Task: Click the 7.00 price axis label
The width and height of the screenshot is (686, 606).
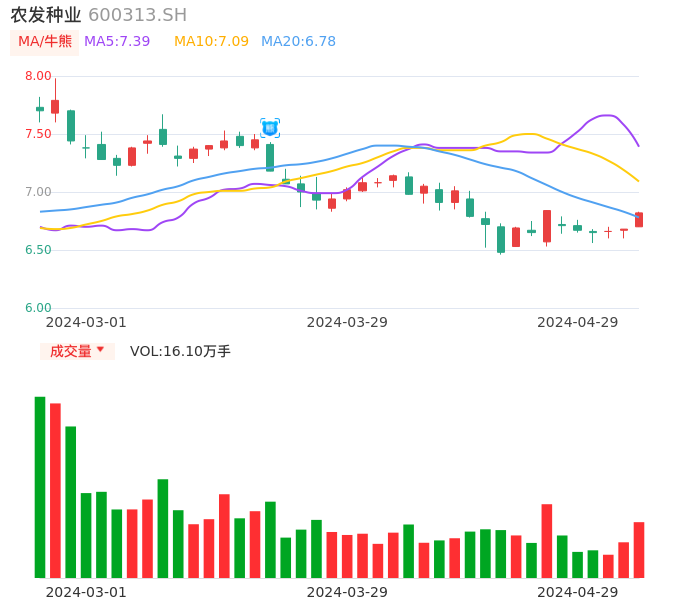Action: 38,192
